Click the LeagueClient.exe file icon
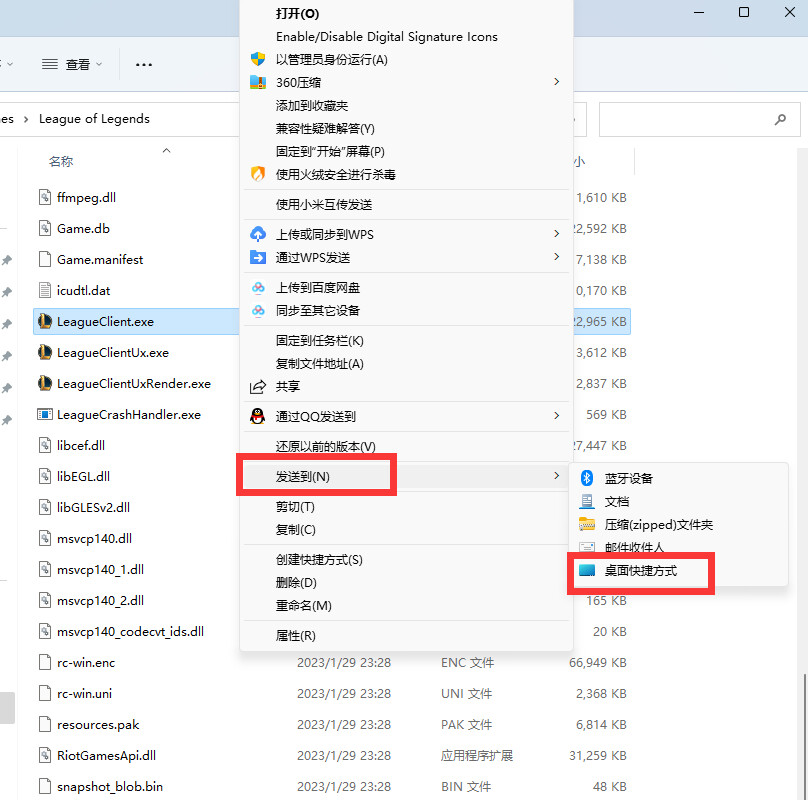The width and height of the screenshot is (808, 800). (x=45, y=321)
